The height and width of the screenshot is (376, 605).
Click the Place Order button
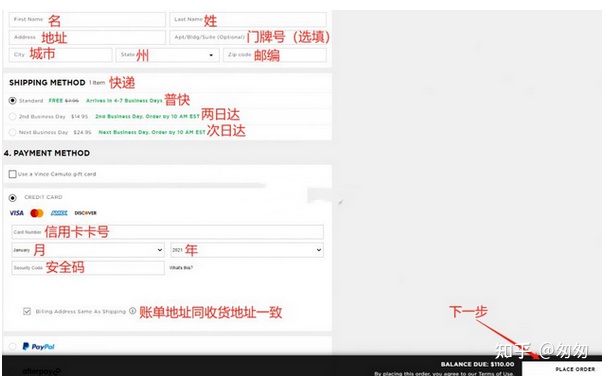tap(563, 369)
